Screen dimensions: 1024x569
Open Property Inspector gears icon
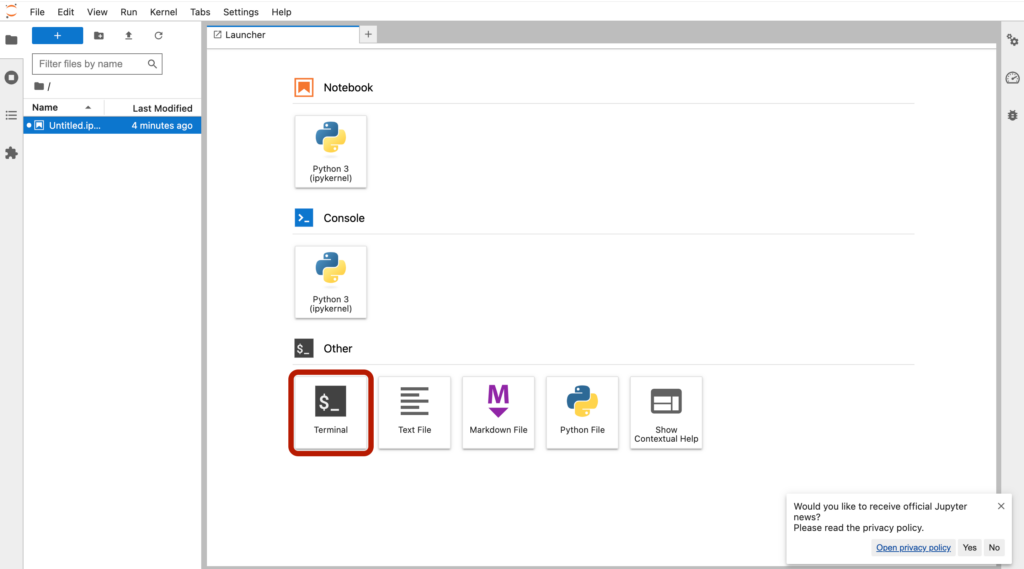(1012, 40)
